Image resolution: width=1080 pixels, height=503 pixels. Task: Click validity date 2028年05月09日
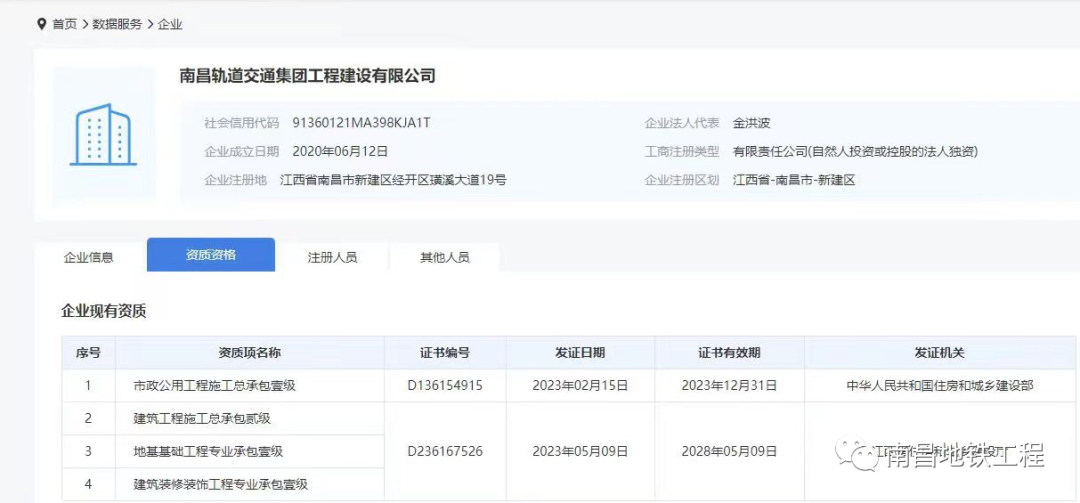point(729,451)
